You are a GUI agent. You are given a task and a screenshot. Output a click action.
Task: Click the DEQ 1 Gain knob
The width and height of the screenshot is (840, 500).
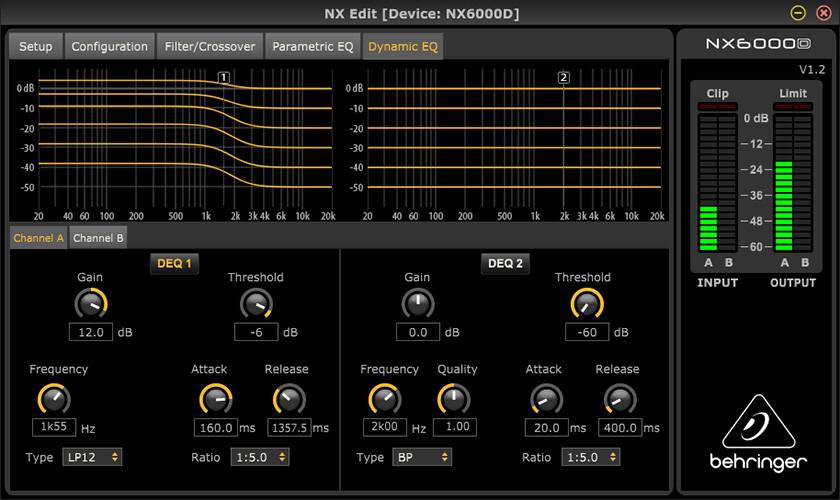(x=91, y=303)
